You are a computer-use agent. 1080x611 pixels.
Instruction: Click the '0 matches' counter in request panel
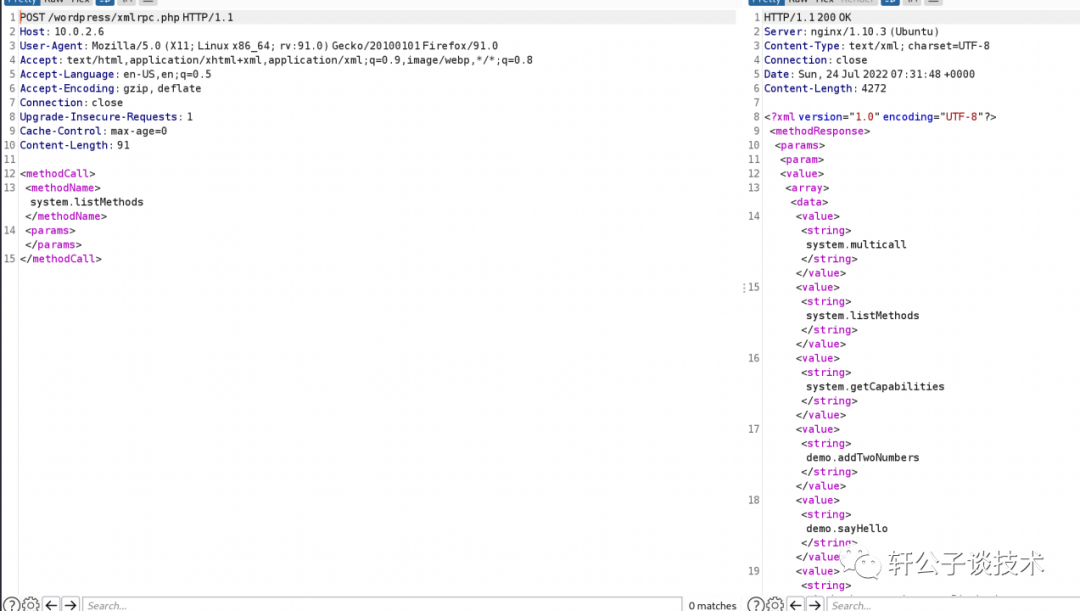tap(712, 605)
